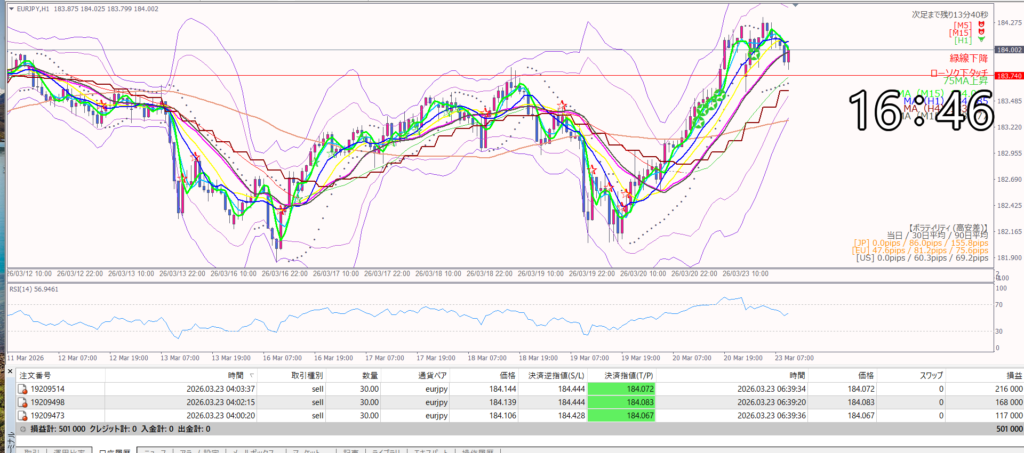Click the green T/P cell showing 184.072
The image size is (1024, 453).
[x=621, y=388]
